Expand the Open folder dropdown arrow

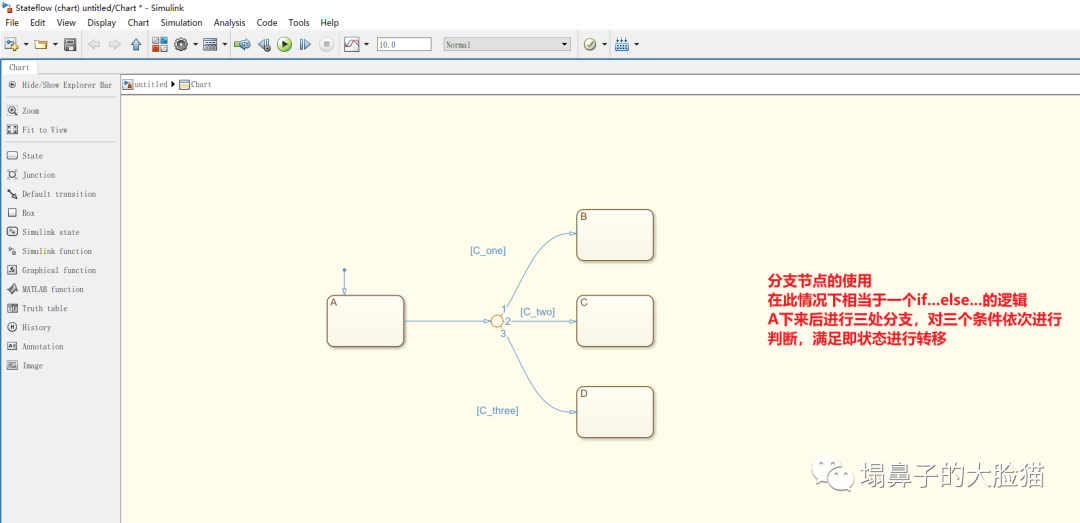tap(55, 45)
